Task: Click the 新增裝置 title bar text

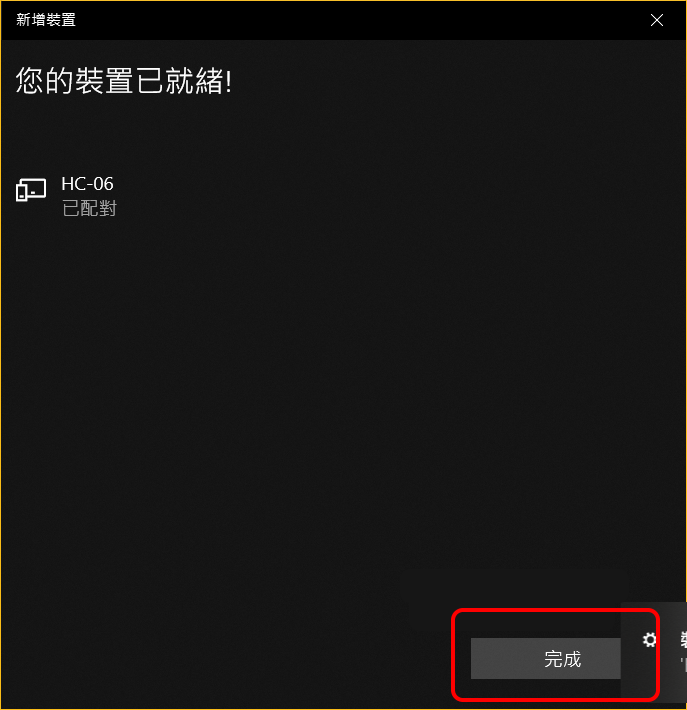Action: point(46,20)
